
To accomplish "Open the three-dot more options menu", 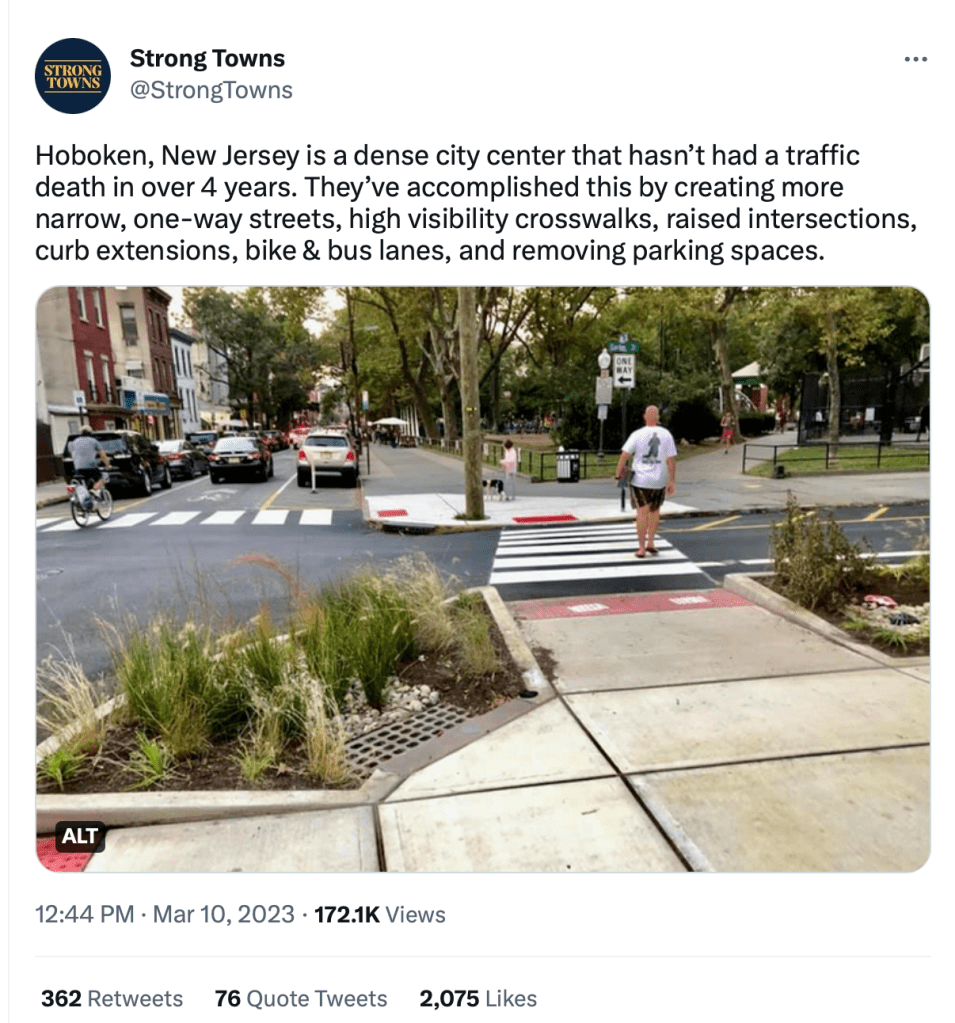I will 916,59.
